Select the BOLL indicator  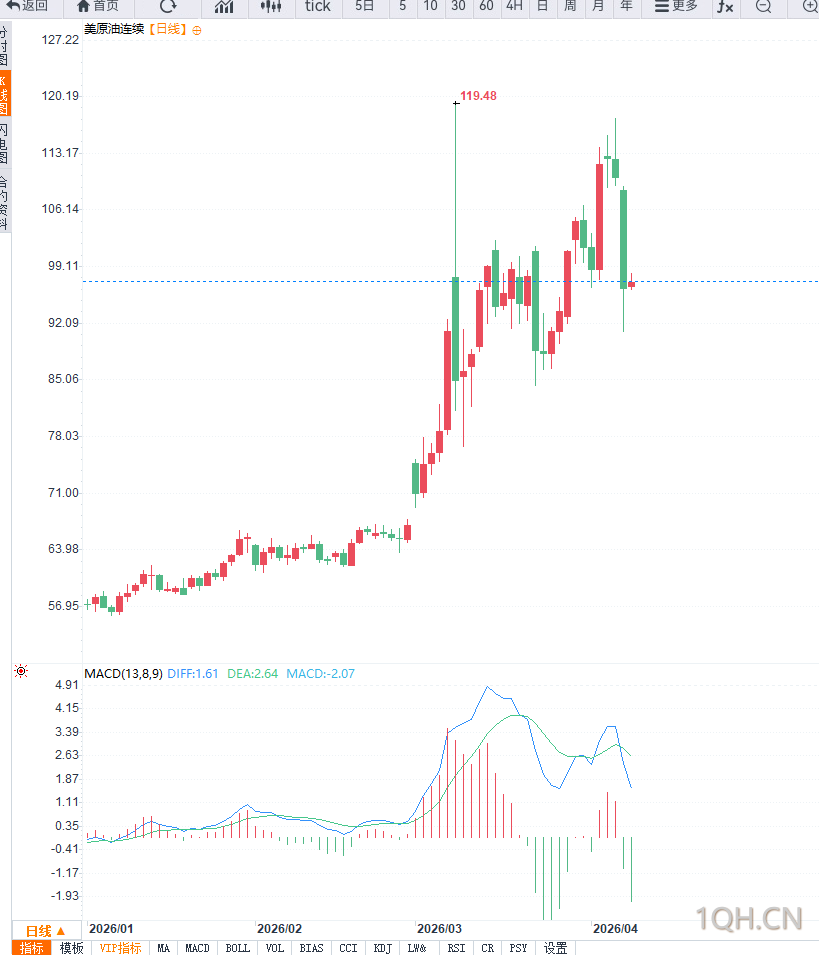click(238, 948)
